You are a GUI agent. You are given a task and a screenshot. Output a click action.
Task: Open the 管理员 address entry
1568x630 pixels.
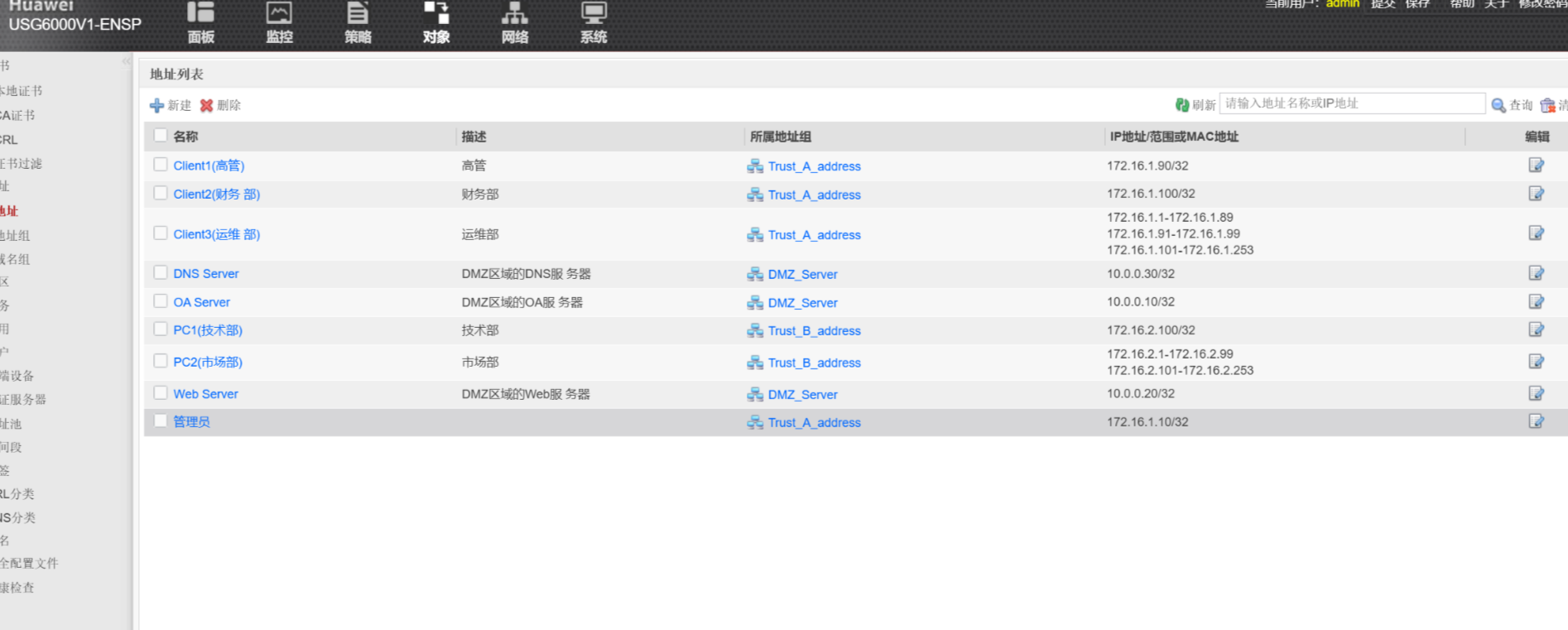pyautogui.click(x=191, y=422)
